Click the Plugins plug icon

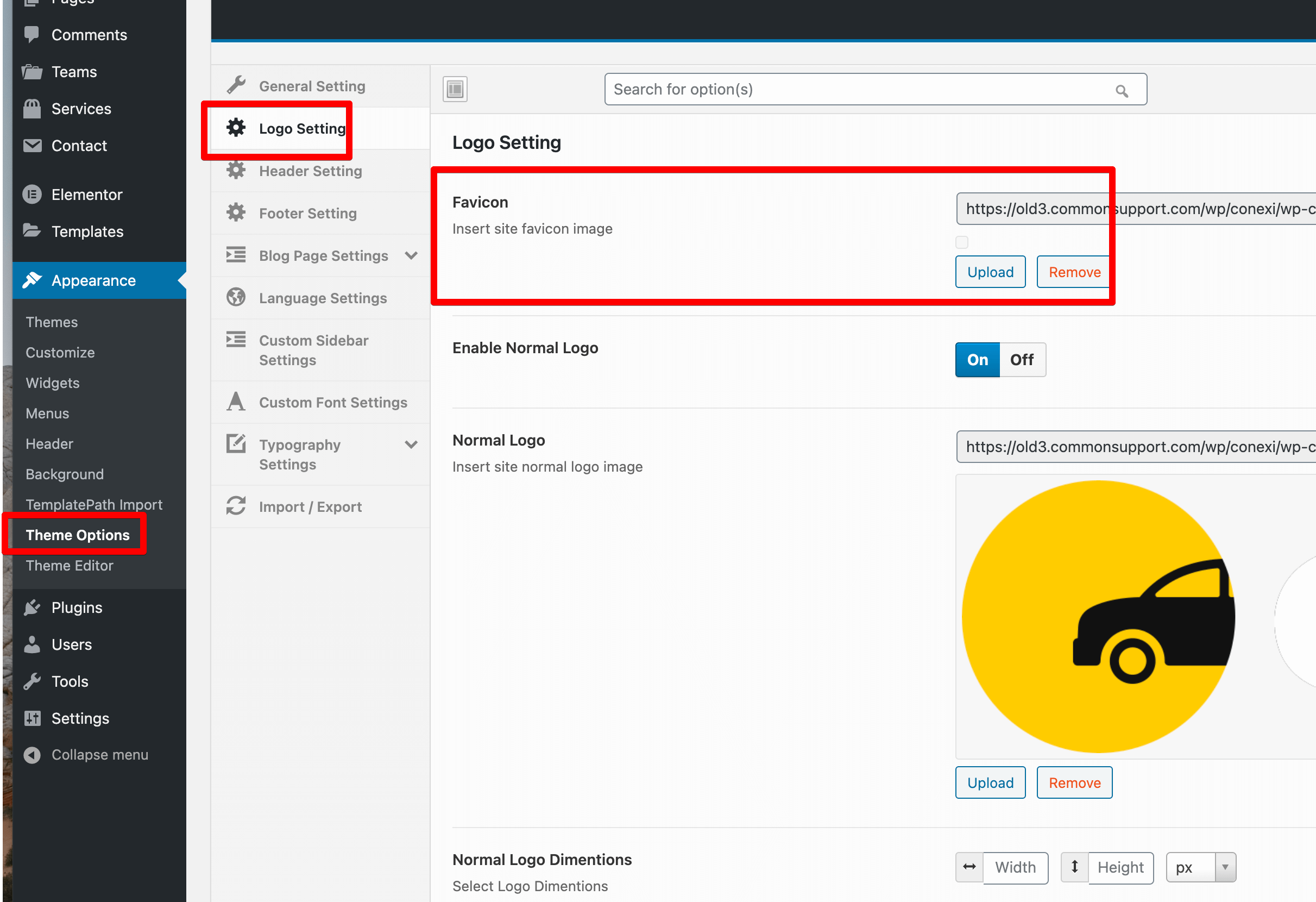click(x=32, y=607)
